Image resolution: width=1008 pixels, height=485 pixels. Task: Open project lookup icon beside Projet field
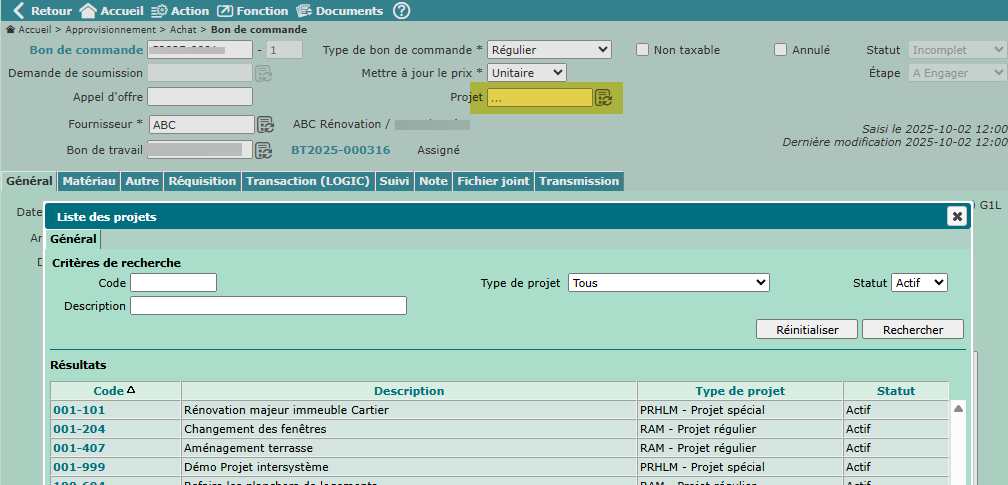(604, 98)
